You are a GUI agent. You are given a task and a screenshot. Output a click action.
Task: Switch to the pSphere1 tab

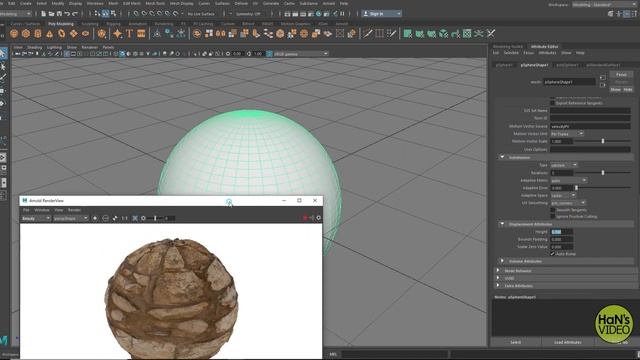coord(504,64)
